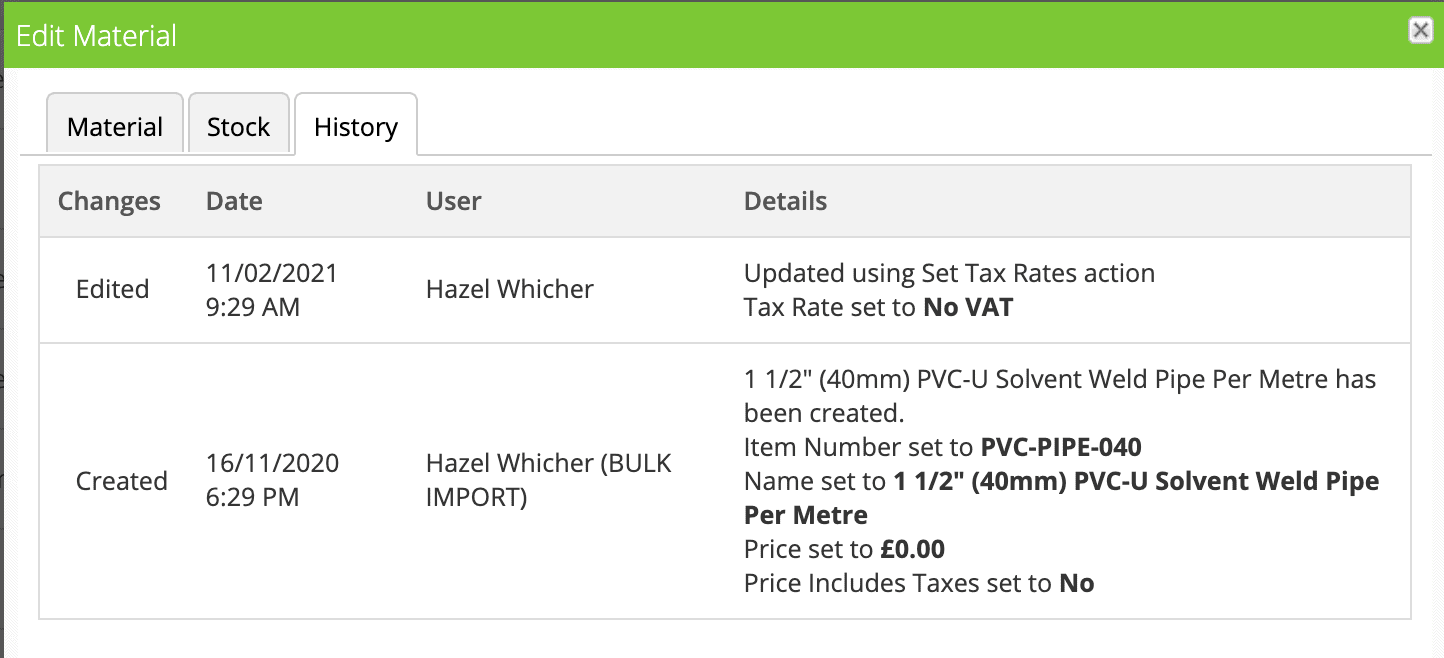Click user name Hazel Whicher in Edited row
Image resolution: width=1444 pixels, height=658 pixels.
[510, 290]
